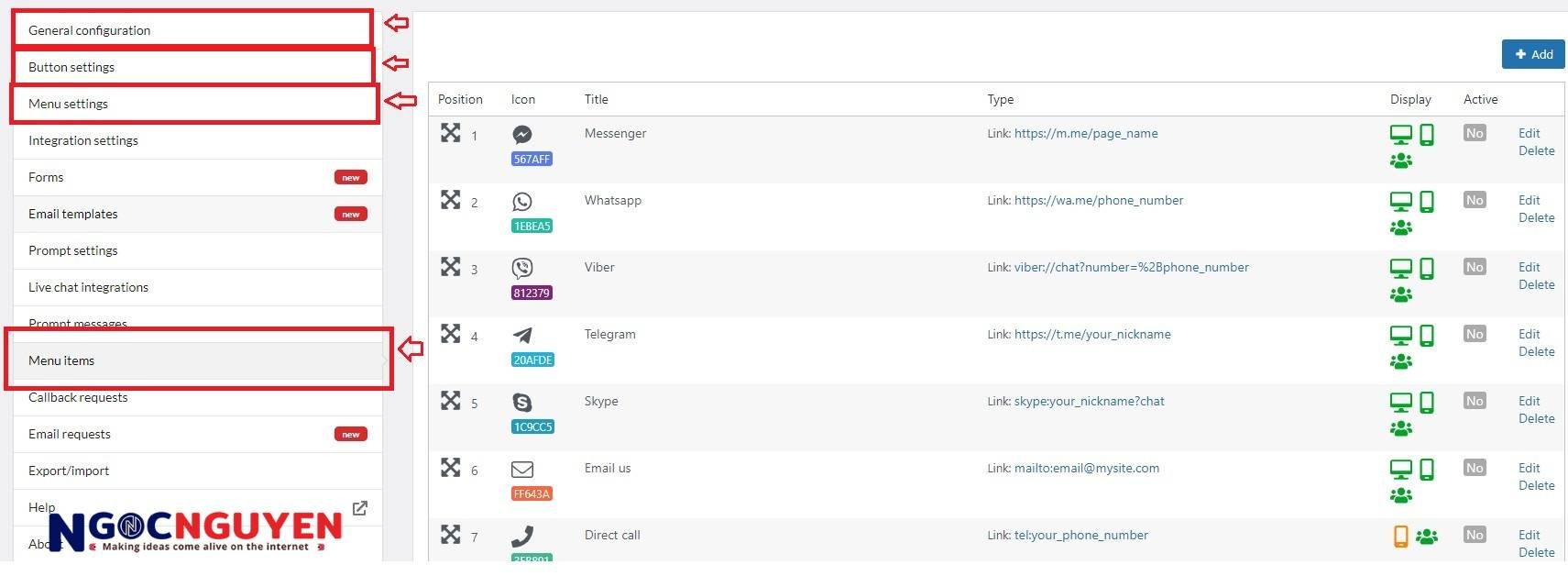Screen dimensions: 1568x576
Task: Toggle the Active status for Messenger
Action: pyautogui.click(x=1474, y=134)
